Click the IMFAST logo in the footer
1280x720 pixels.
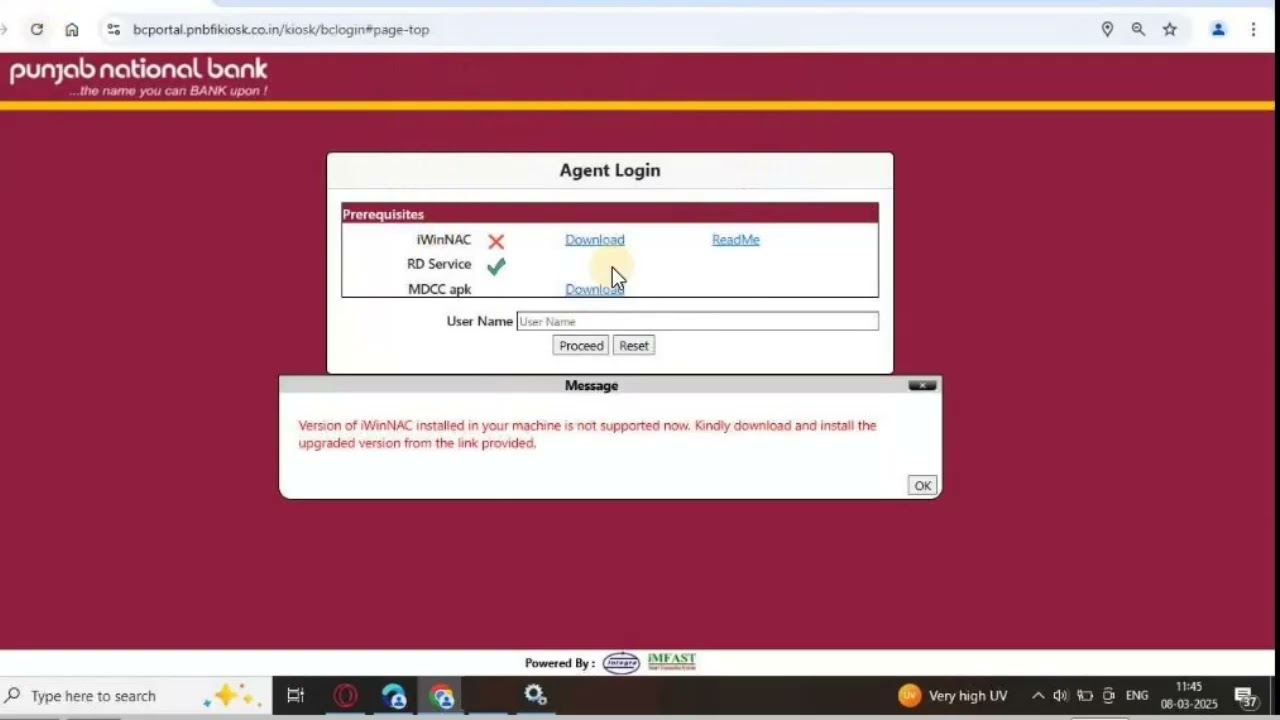(x=672, y=662)
